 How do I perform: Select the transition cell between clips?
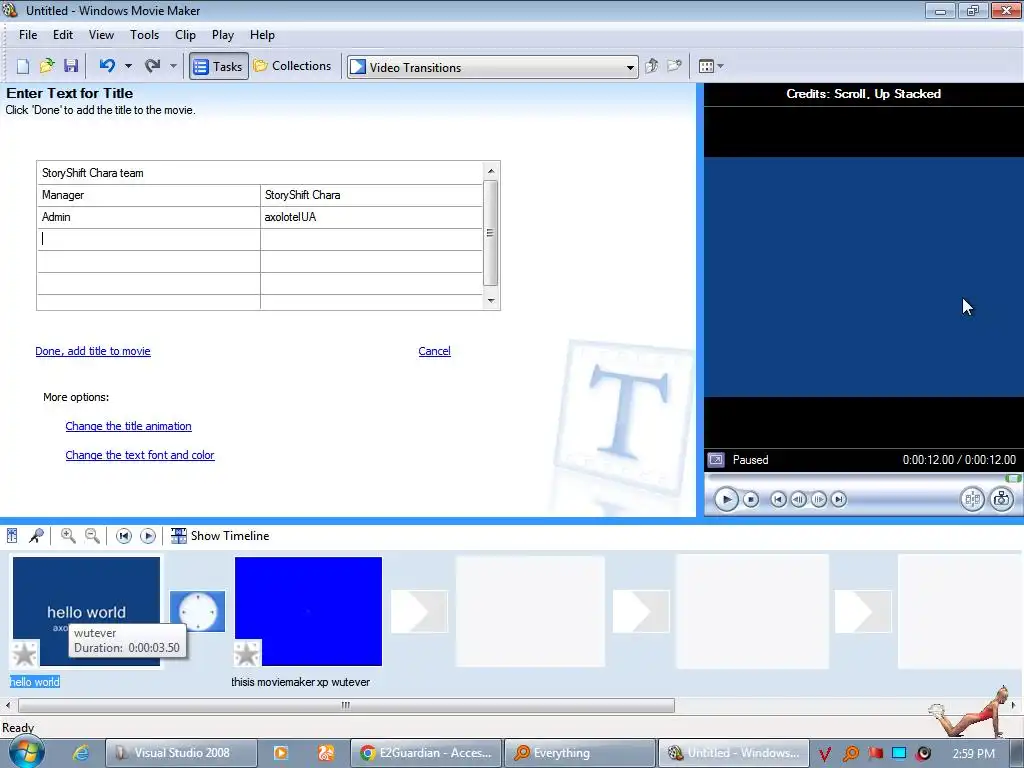click(197, 611)
